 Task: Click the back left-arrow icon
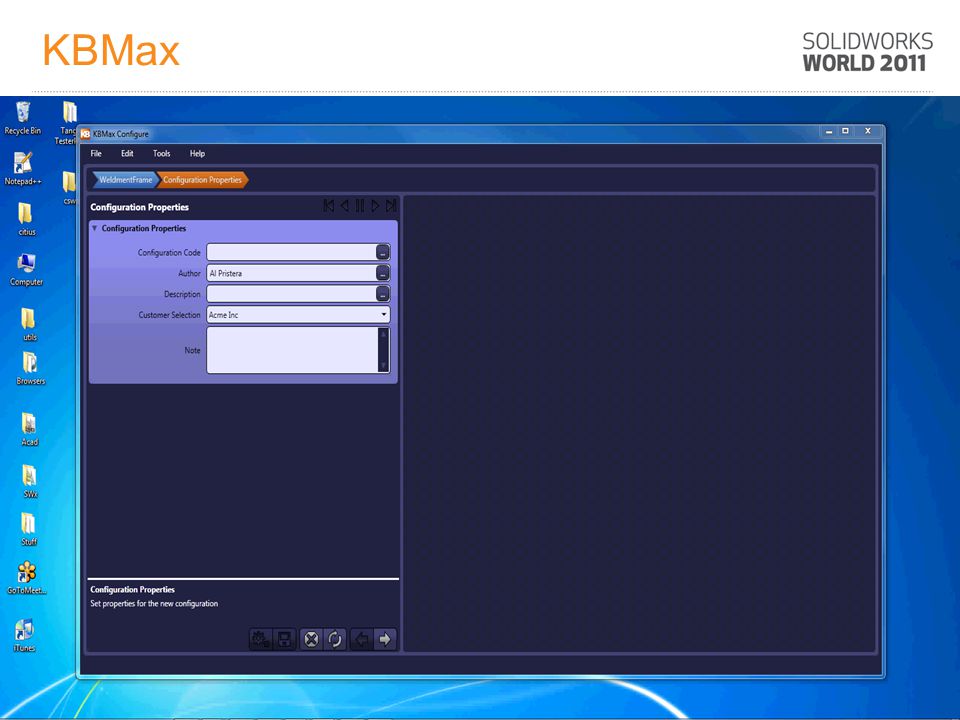click(x=361, y=640)
